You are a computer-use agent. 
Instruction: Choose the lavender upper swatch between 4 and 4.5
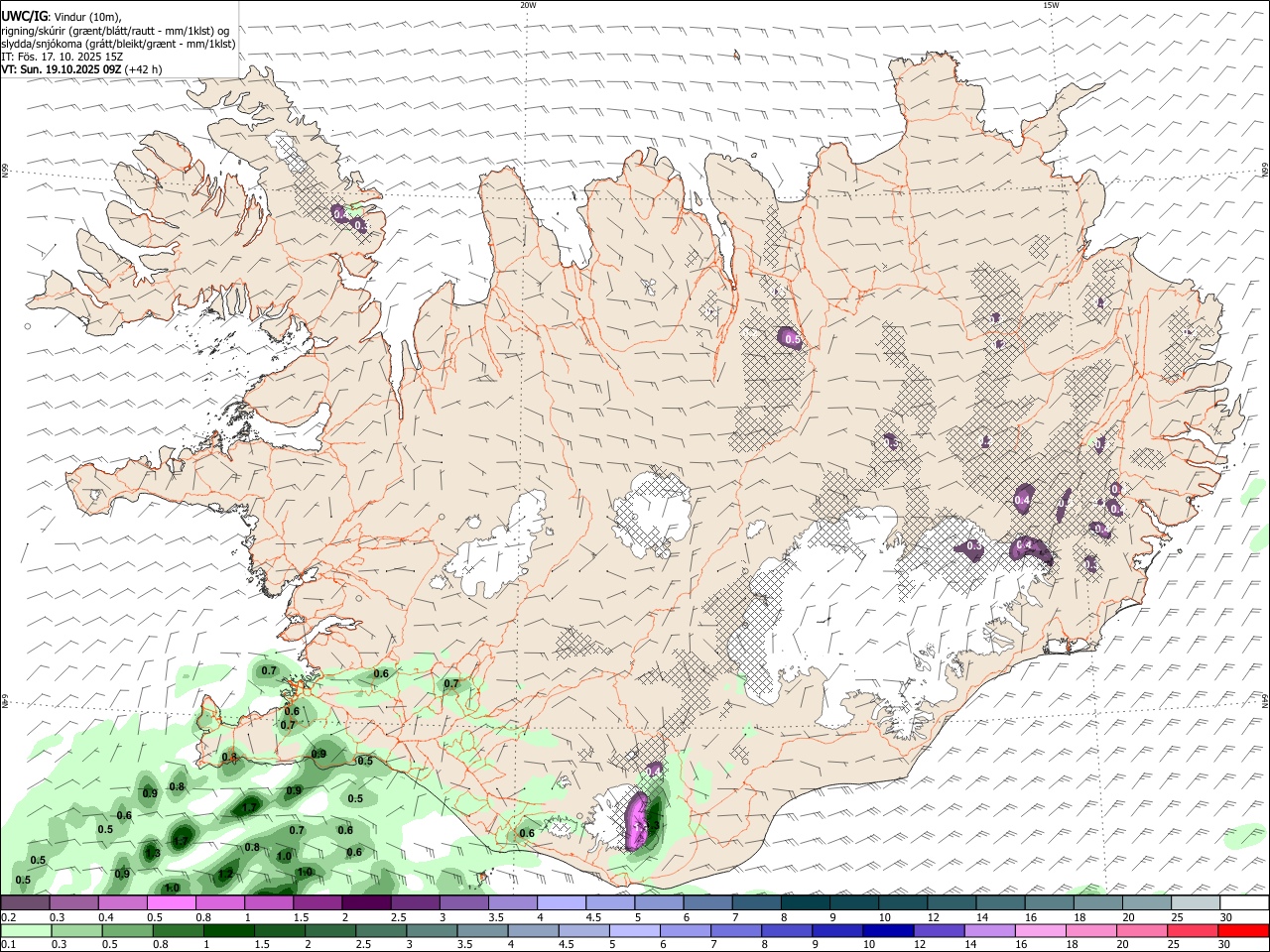tap(562, 902)
